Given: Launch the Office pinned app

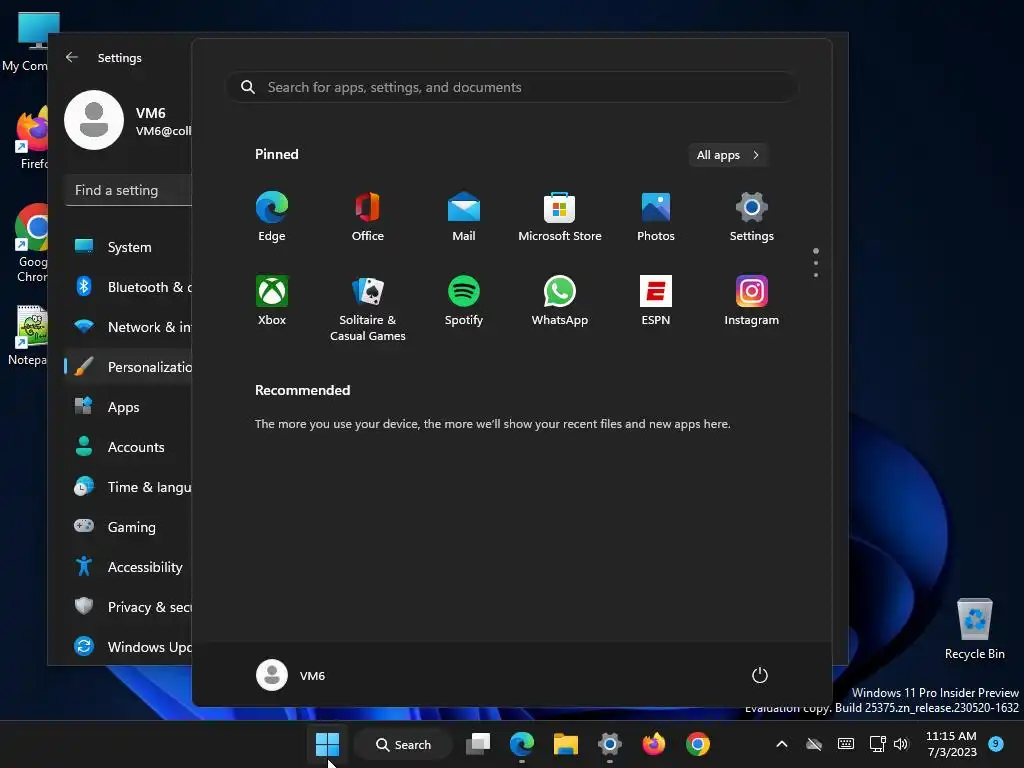Looking at the screenshot, I should click(x=368, y=217).
